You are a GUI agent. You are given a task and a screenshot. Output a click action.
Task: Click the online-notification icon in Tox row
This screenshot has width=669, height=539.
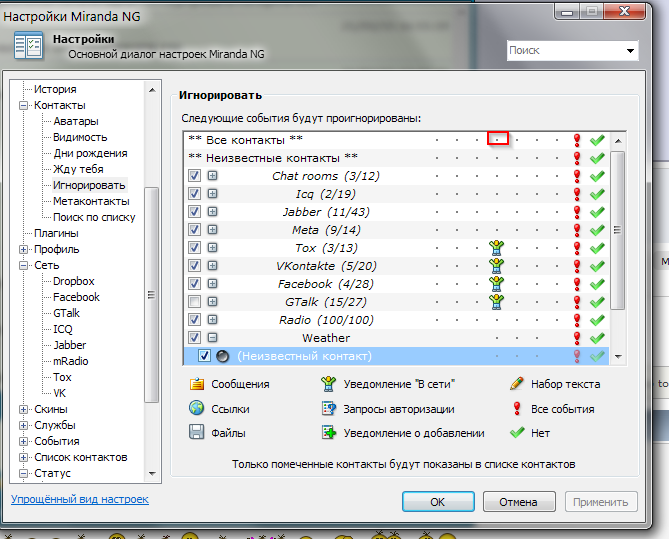tap(497, 248)
